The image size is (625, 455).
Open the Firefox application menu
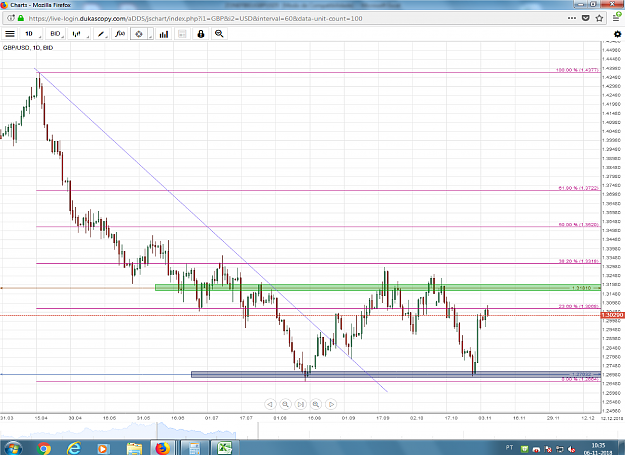tap(616, 17)
